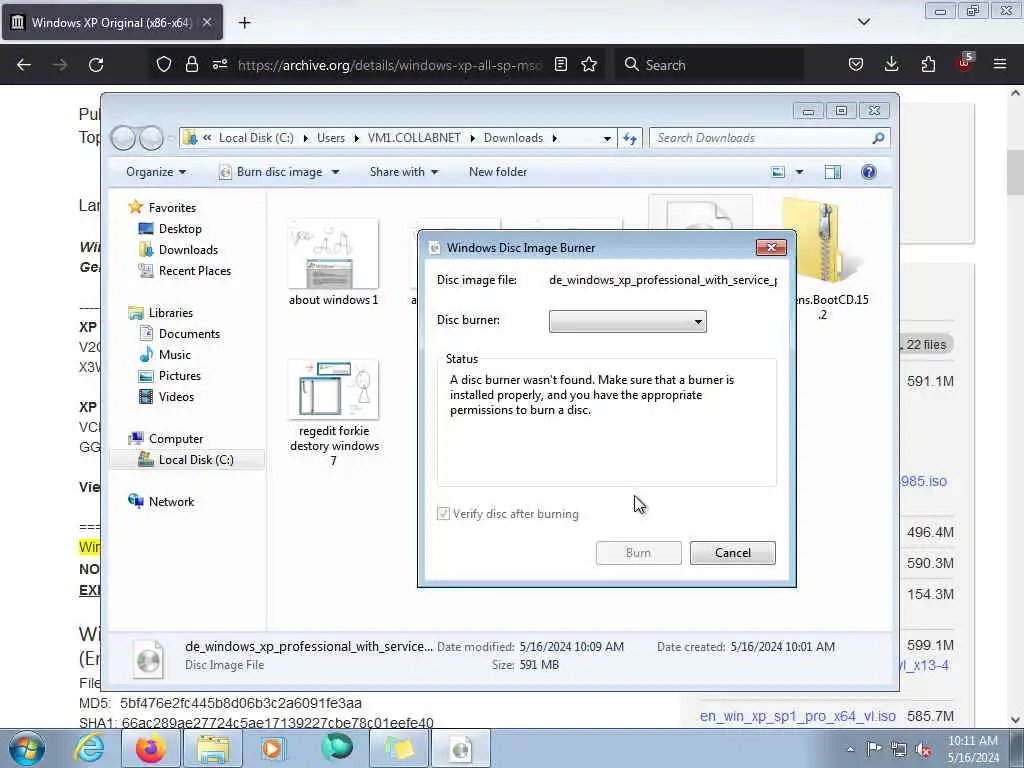Click the padlock site security icon
Viewport: 1024px width, 768px height.
coord(191,65)
